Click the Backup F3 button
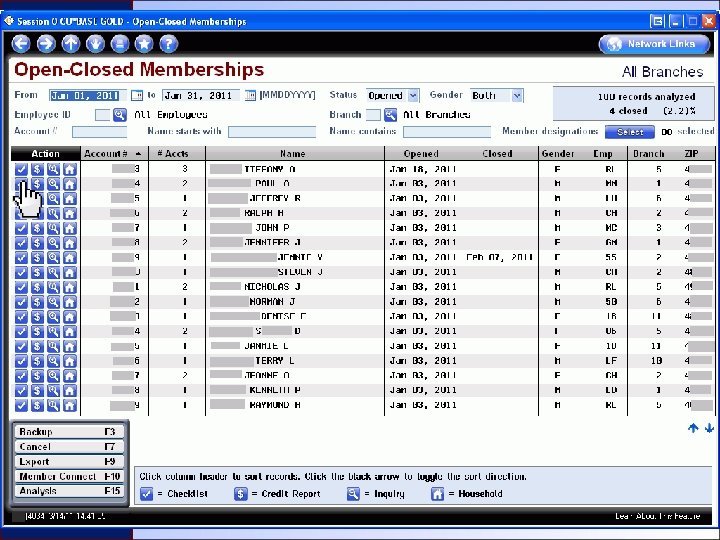 tap(68, 432)
